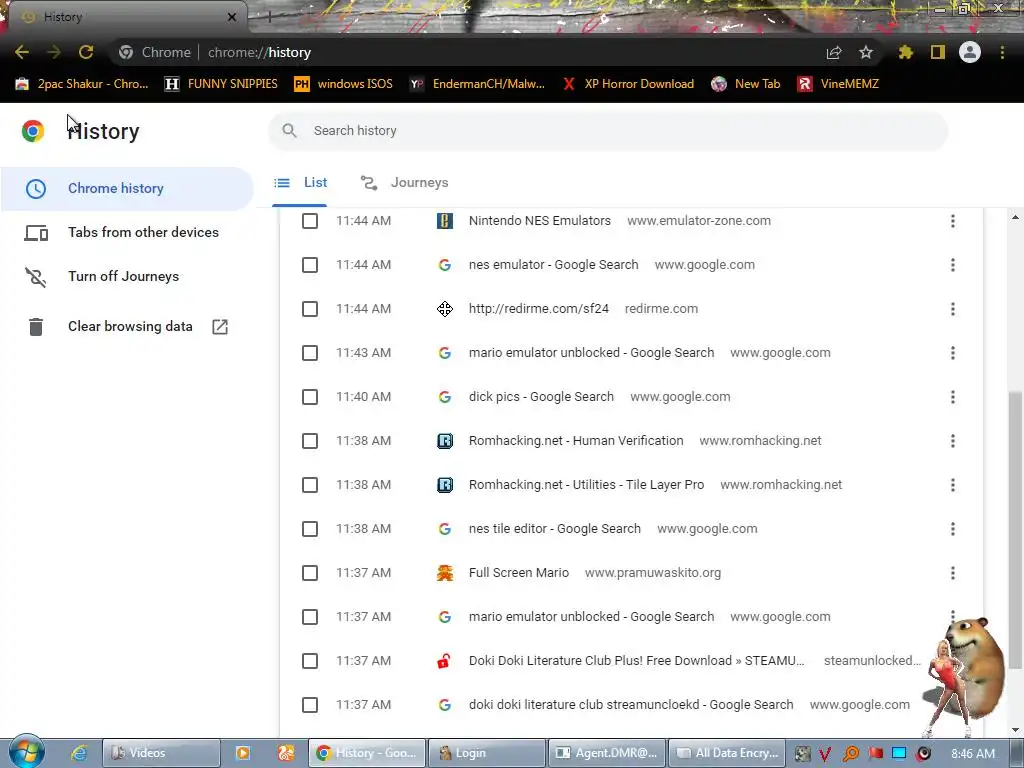Check the nes emulator Google Search box
This screenshot has height=768, width=1024.
click(310, 264)
